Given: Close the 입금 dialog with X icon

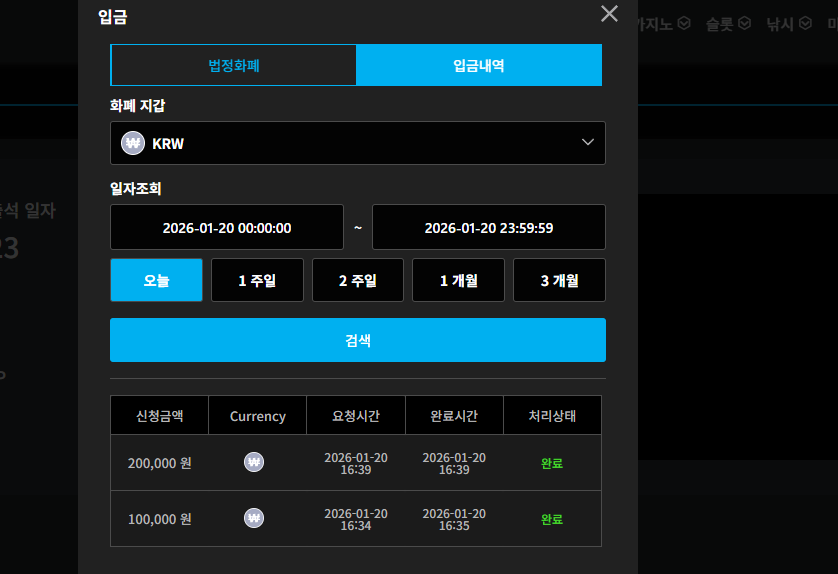Looking at the screenshot, I should point(609,14).
